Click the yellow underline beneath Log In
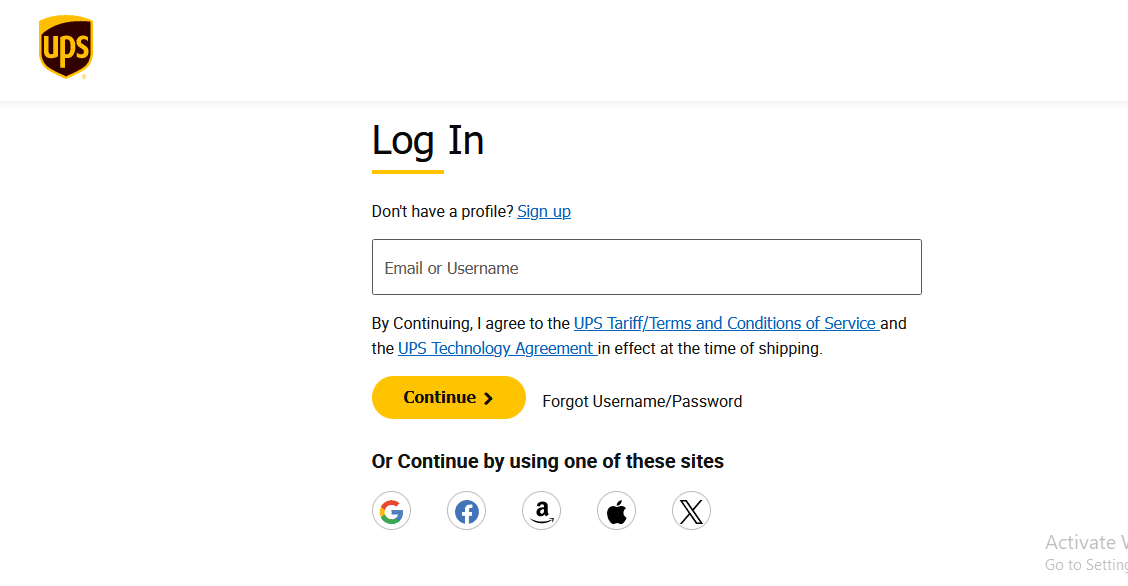 (407, 172)
